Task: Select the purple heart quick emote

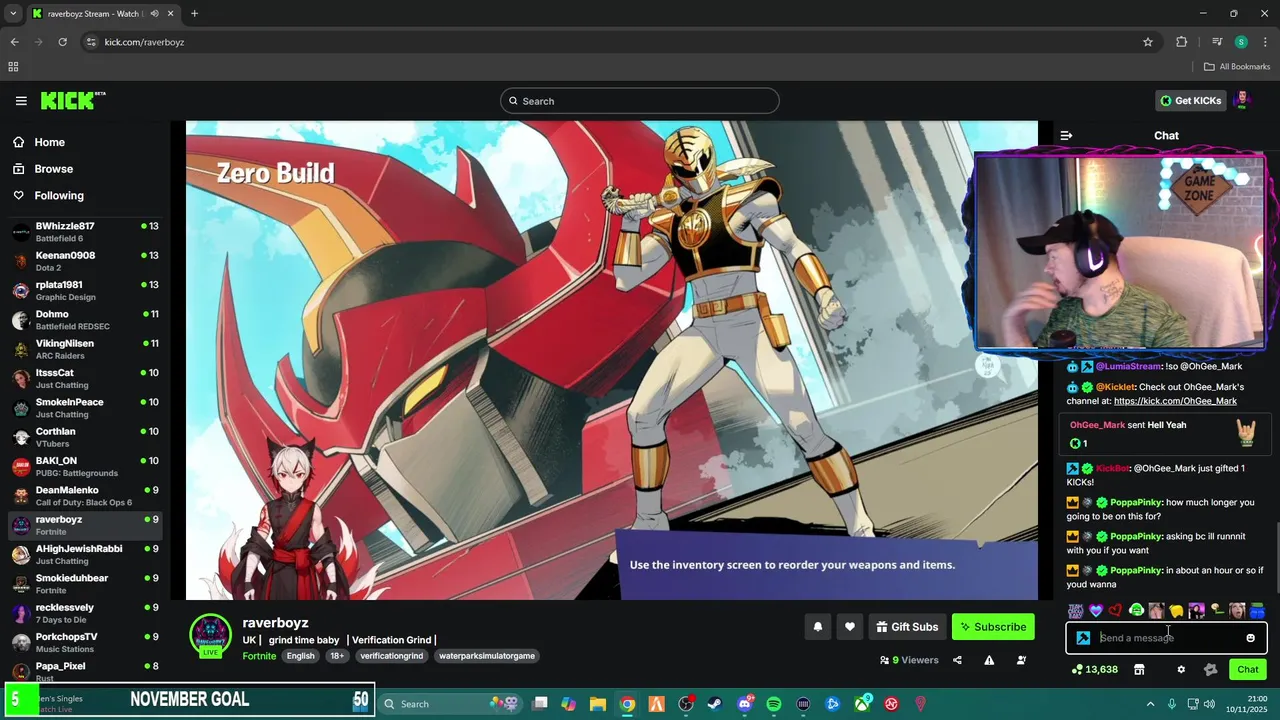Action: click(x=1096, y=610)
